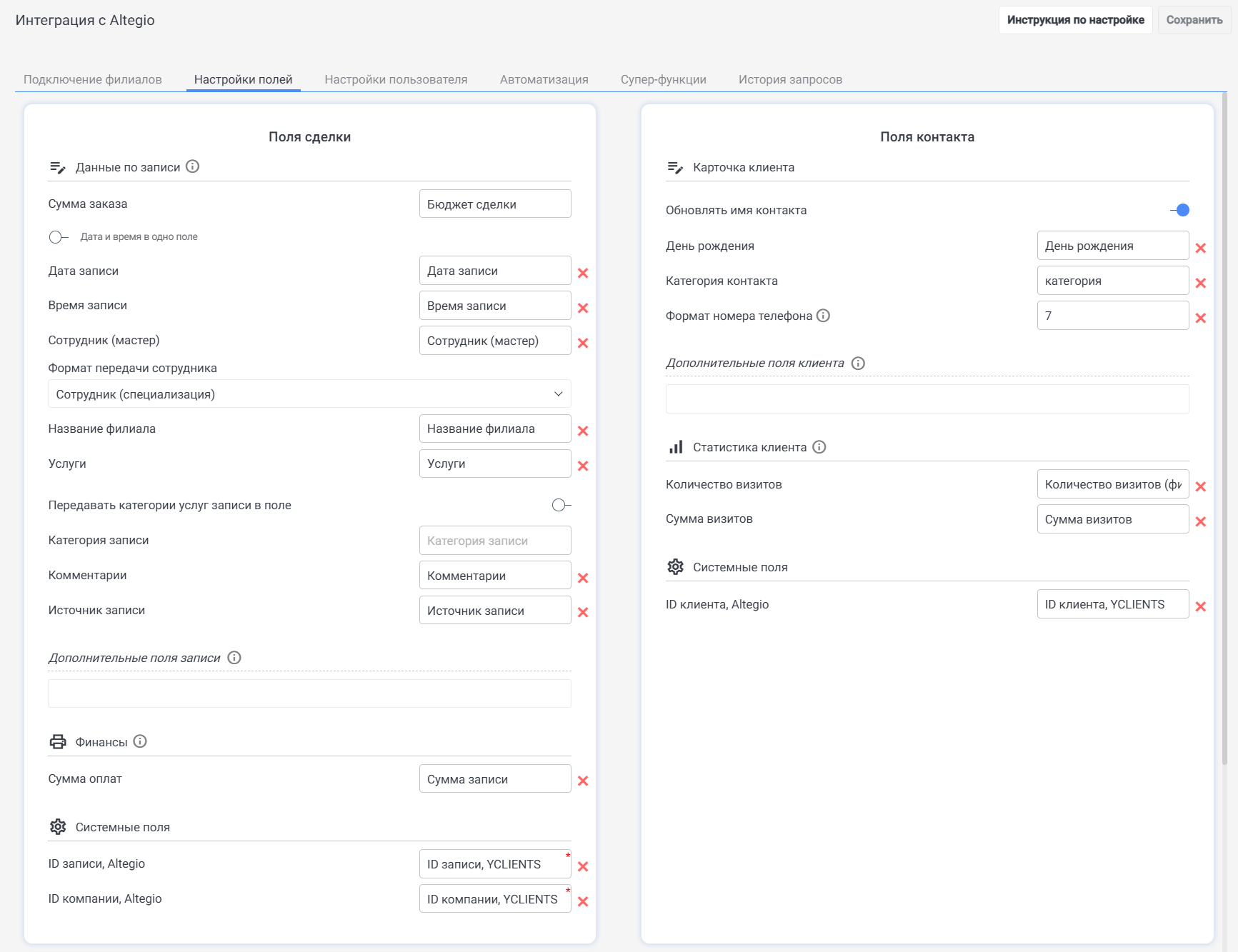
Task: Click the Сохранить button
Action: click(1194, 20)
